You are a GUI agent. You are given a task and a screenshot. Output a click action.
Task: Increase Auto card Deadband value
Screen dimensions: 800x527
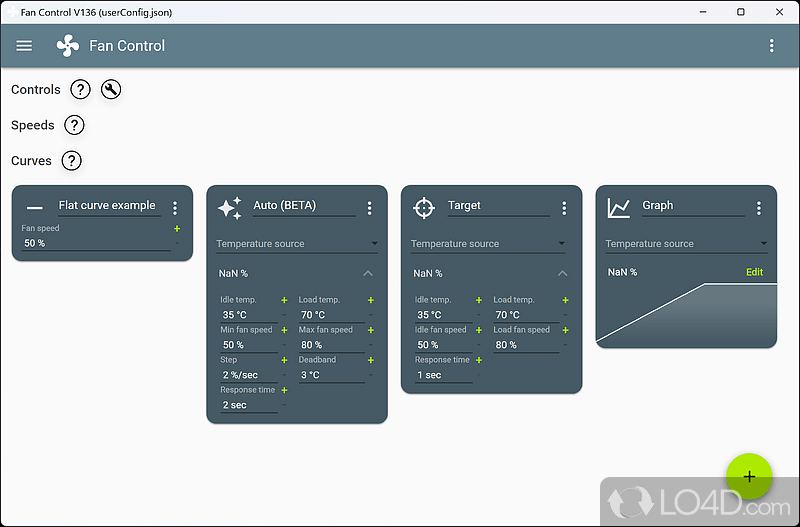[x=371, y=360]
